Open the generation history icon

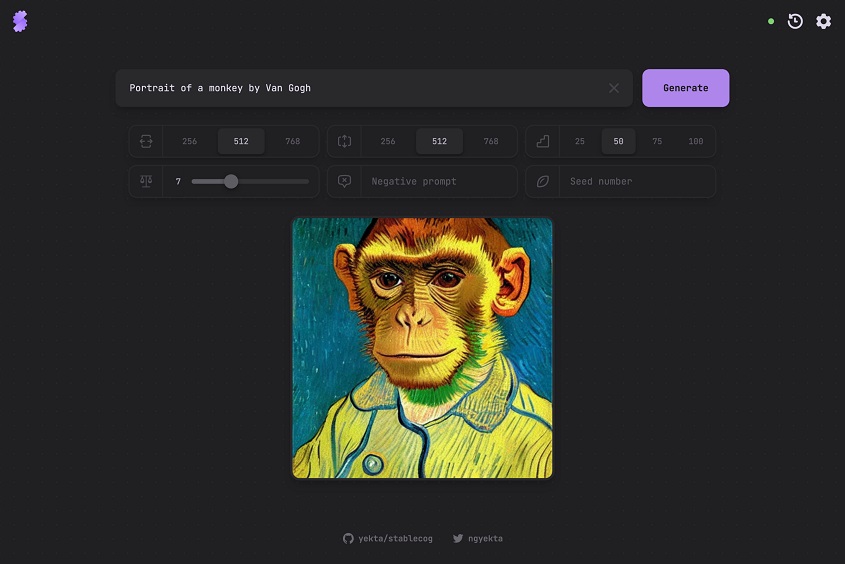(x=795, y=22)
